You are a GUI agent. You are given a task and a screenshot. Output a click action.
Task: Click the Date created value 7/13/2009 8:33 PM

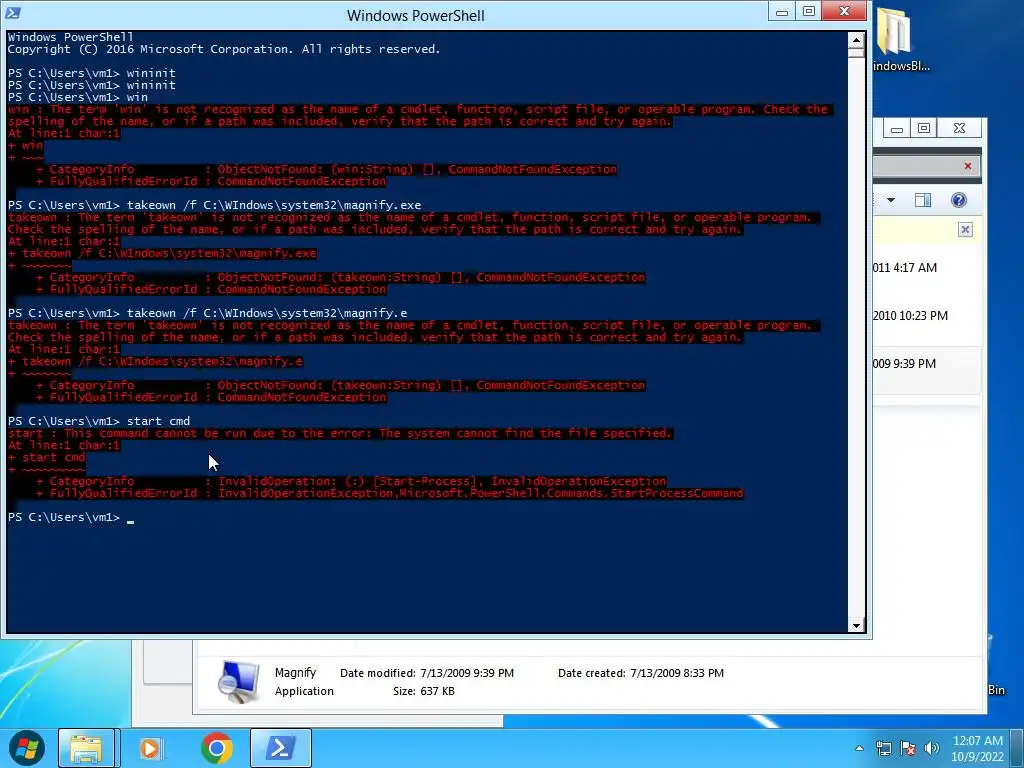[x=677, y=673]
